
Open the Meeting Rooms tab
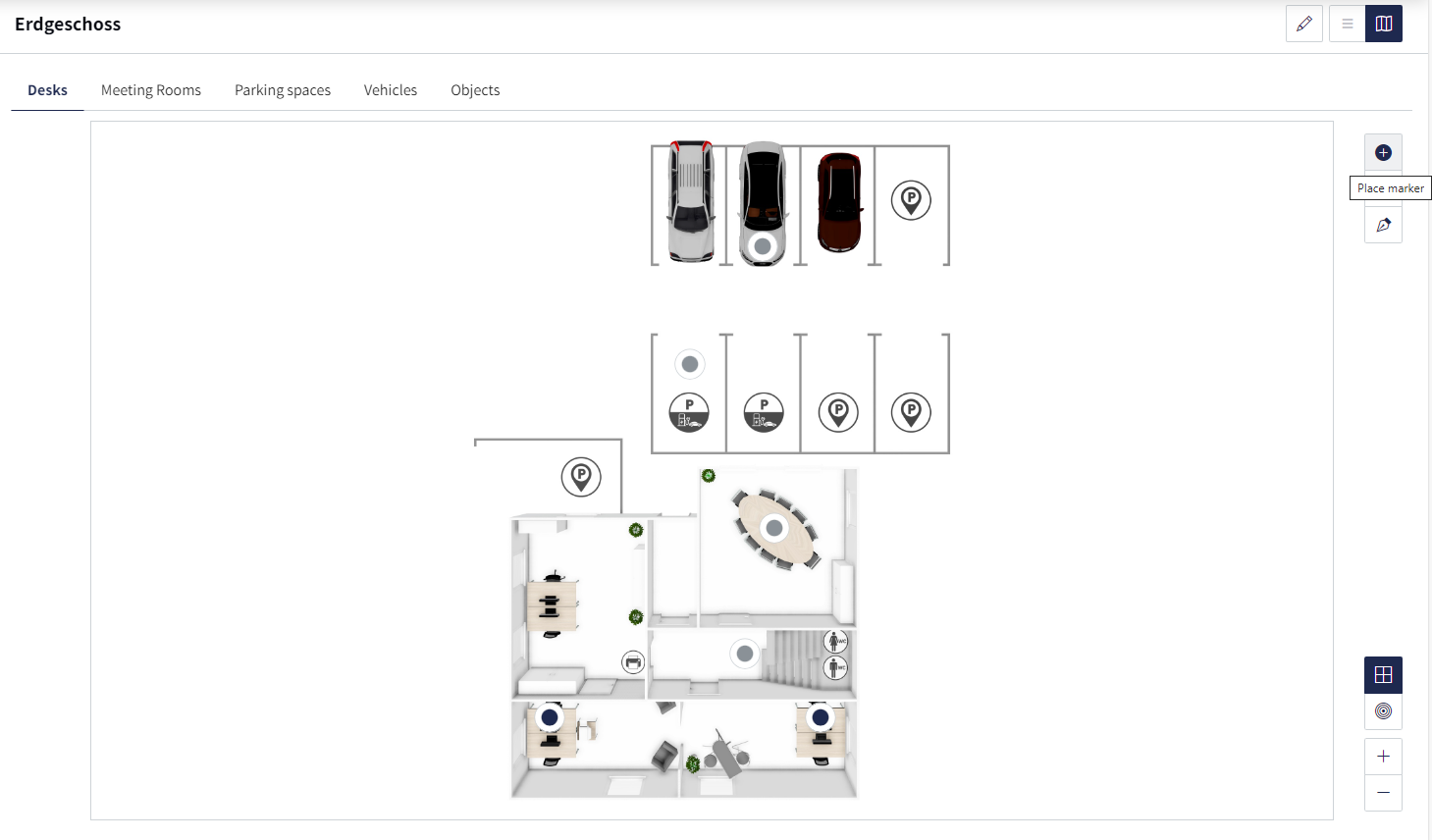point(151,90)
